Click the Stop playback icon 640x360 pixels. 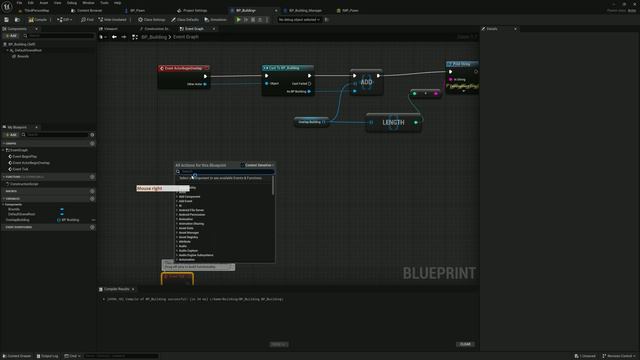(253, 20)
